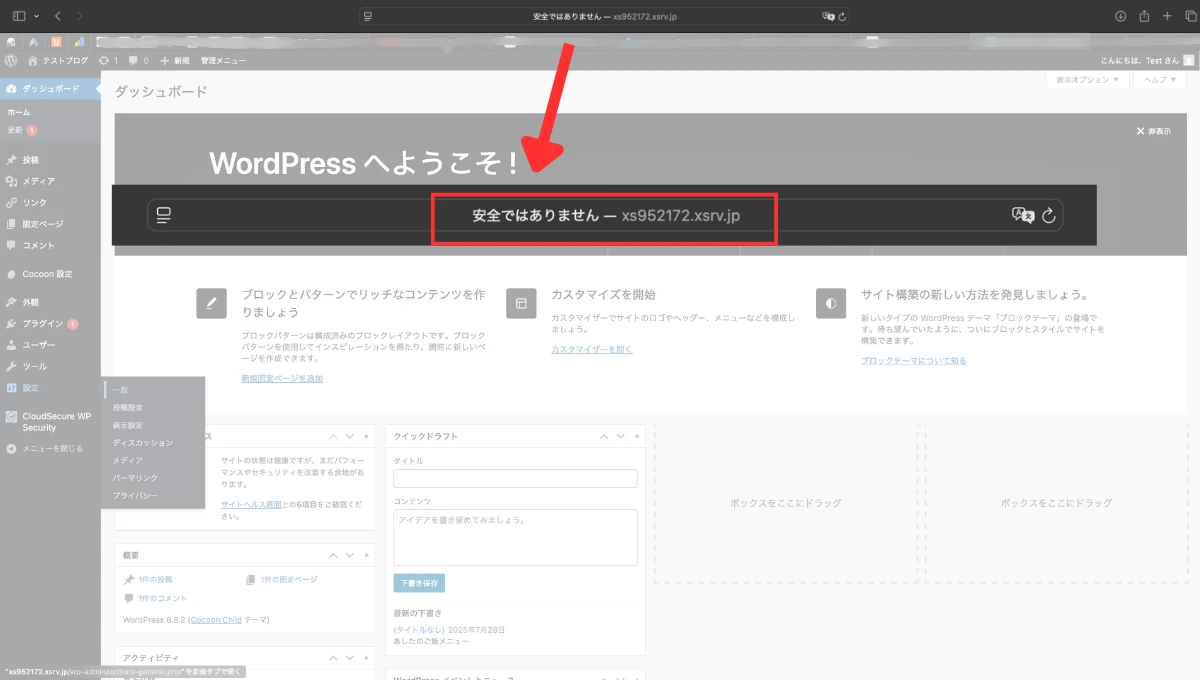
Task: Open the ヘルプ dropdown
Action: tap(1159, 79)
